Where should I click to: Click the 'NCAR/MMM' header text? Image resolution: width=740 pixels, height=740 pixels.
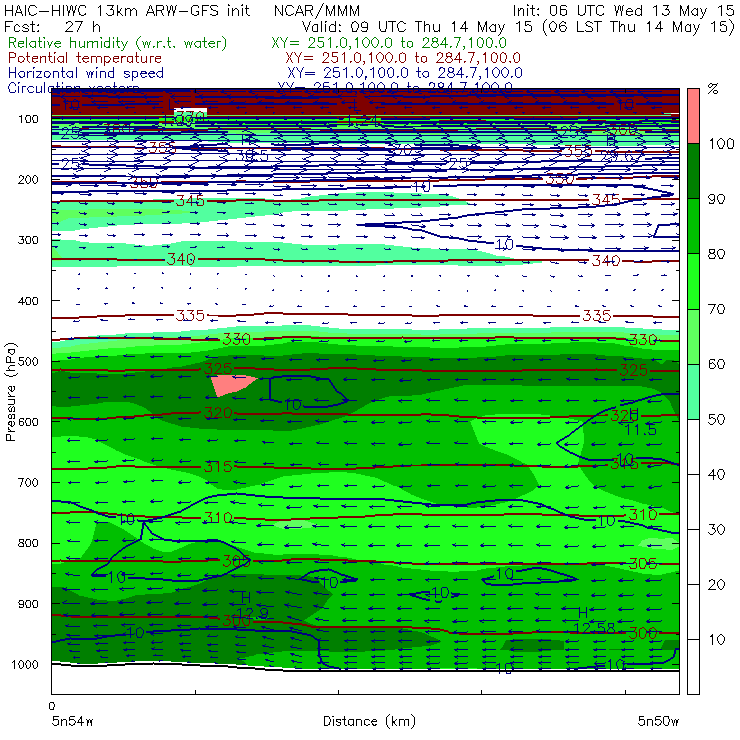317,10
